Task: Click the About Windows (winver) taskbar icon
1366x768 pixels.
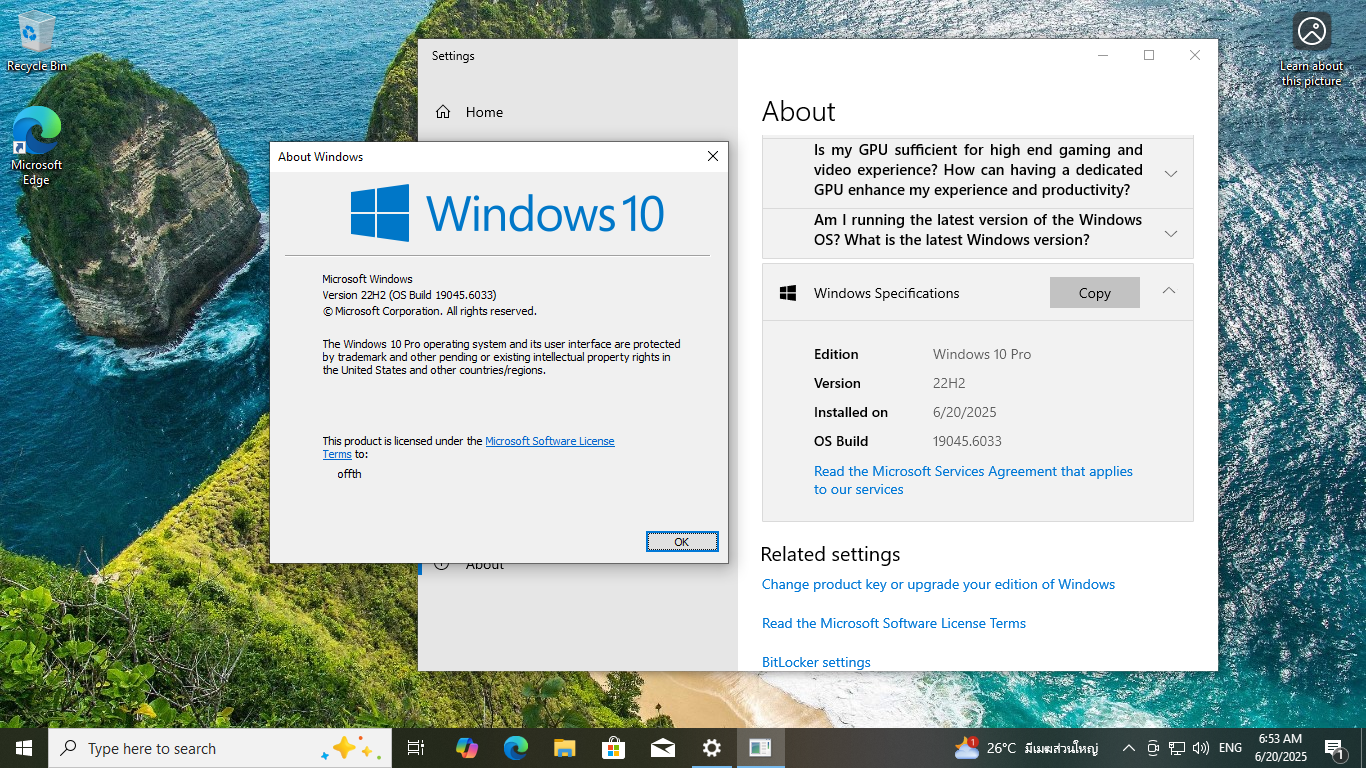Action: [x=760, y=748]
